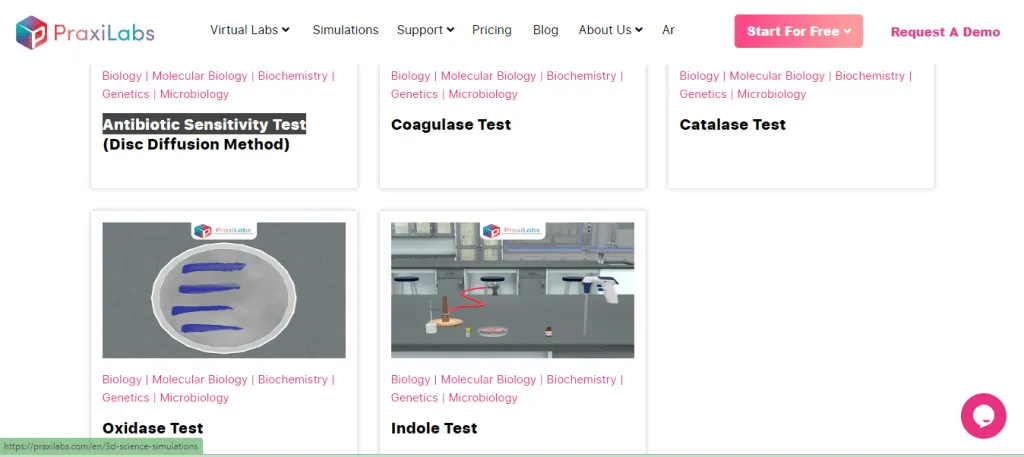Select Biochemistry tag on Oxidase Test card
Image resolution: width=1024 pixels, height=457 pixels.
click(x=293, y=379)
